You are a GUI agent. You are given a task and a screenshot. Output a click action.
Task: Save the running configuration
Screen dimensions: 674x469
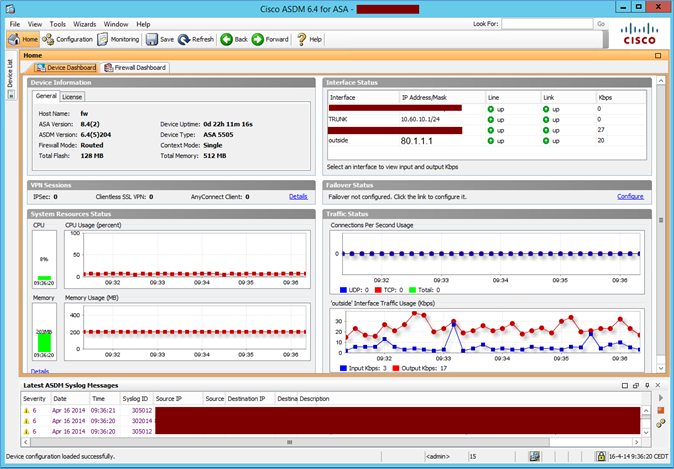point(159,39)
